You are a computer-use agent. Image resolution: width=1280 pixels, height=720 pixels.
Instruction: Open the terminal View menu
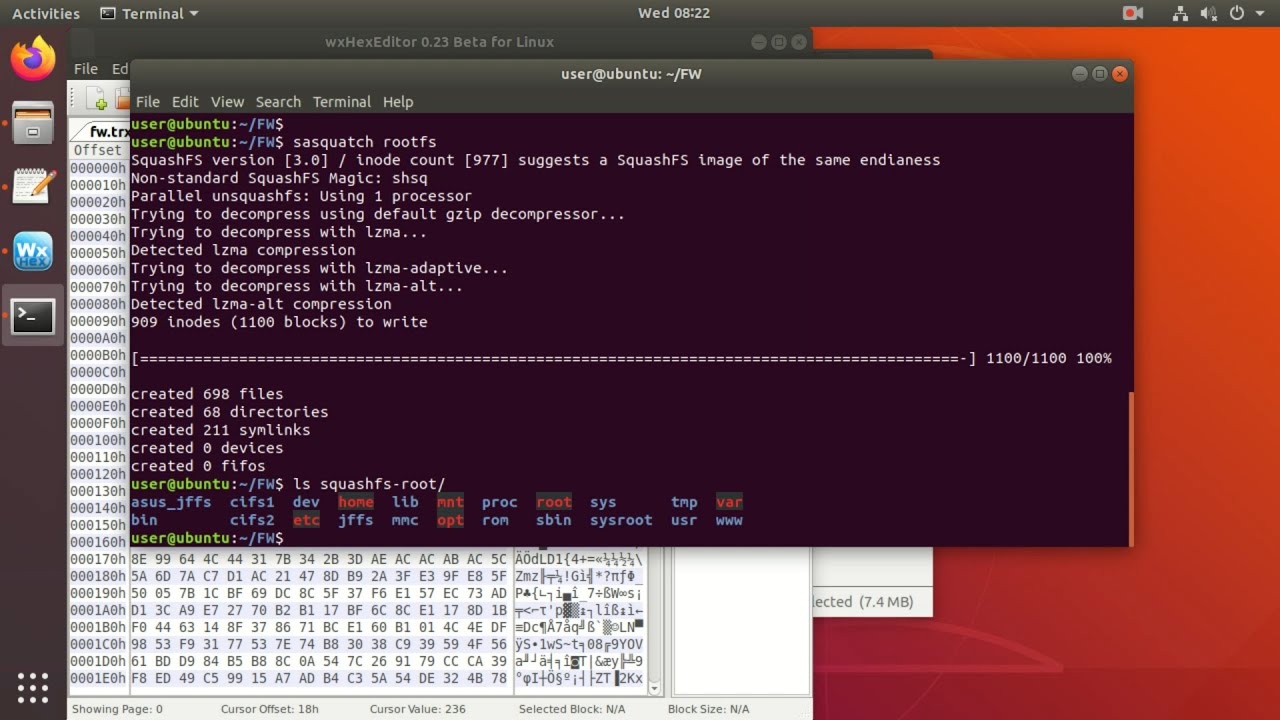tap(227, 101)
